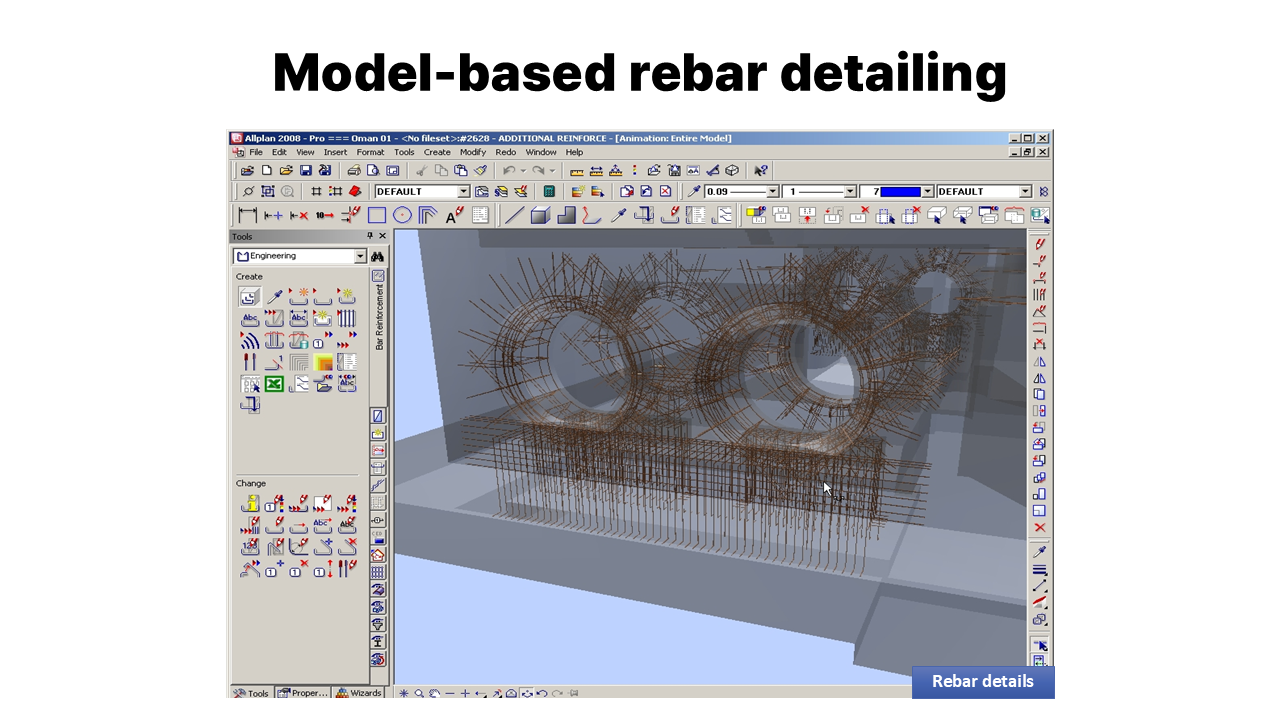Click the green Excel export icon

(274, 384)
